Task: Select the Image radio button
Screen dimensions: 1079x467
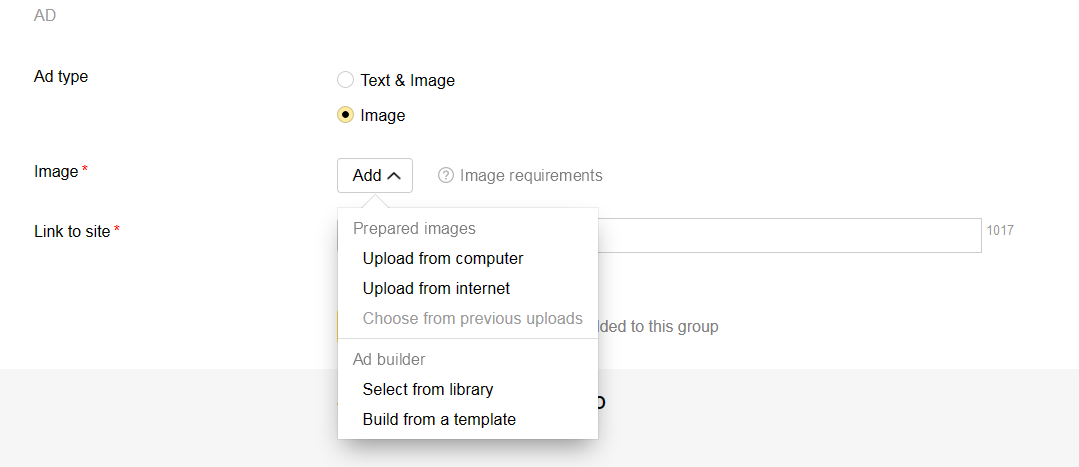Action: point(346,115)
